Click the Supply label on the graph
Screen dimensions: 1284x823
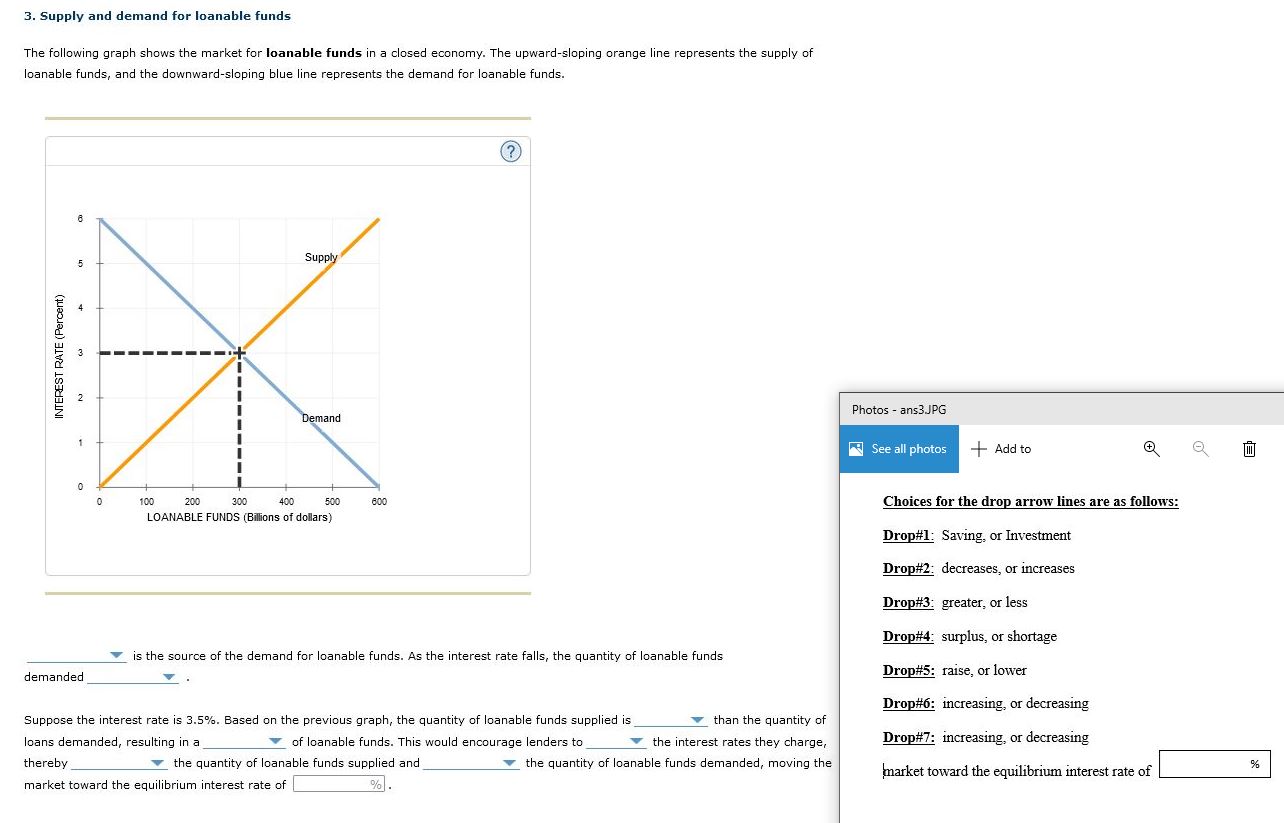coord(321,257)
